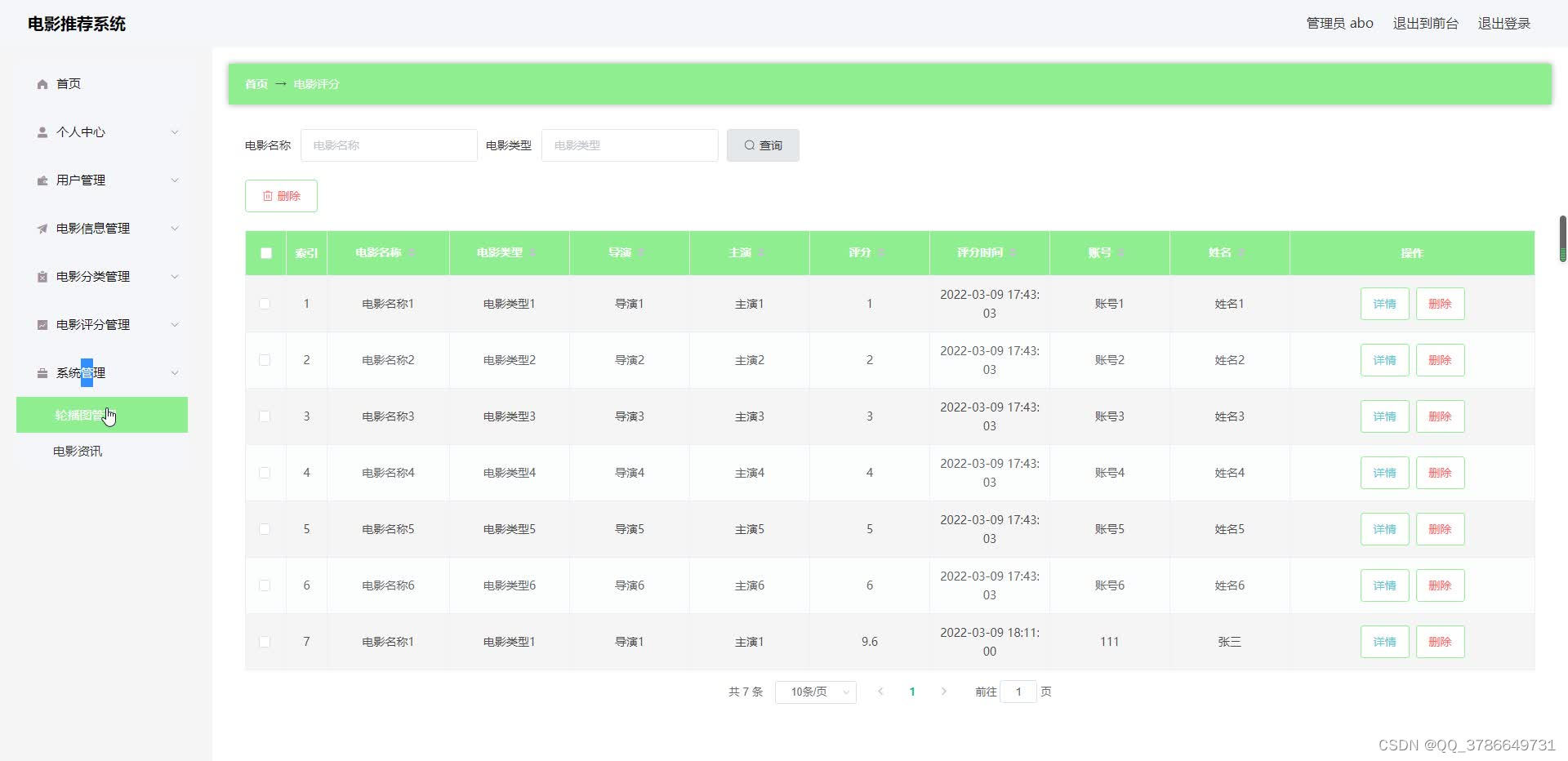Expand the 电影分类管理 menu chevron
The width and height of the screenshot is (1568, 761).
tap(175, 277)
